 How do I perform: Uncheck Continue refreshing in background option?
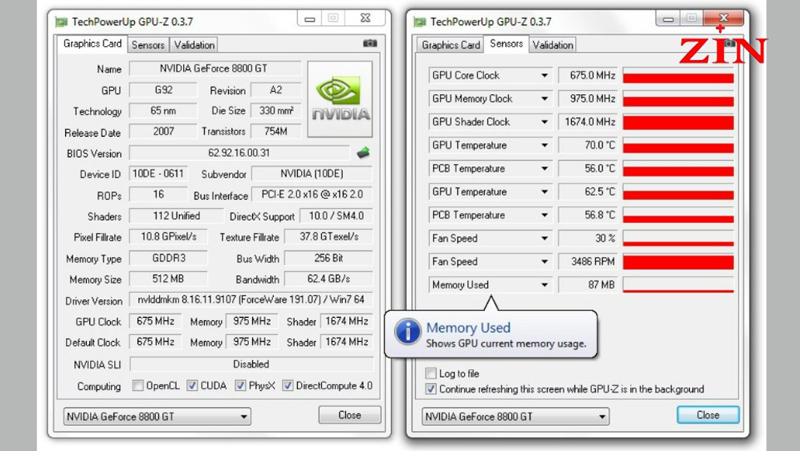(431, 389)
